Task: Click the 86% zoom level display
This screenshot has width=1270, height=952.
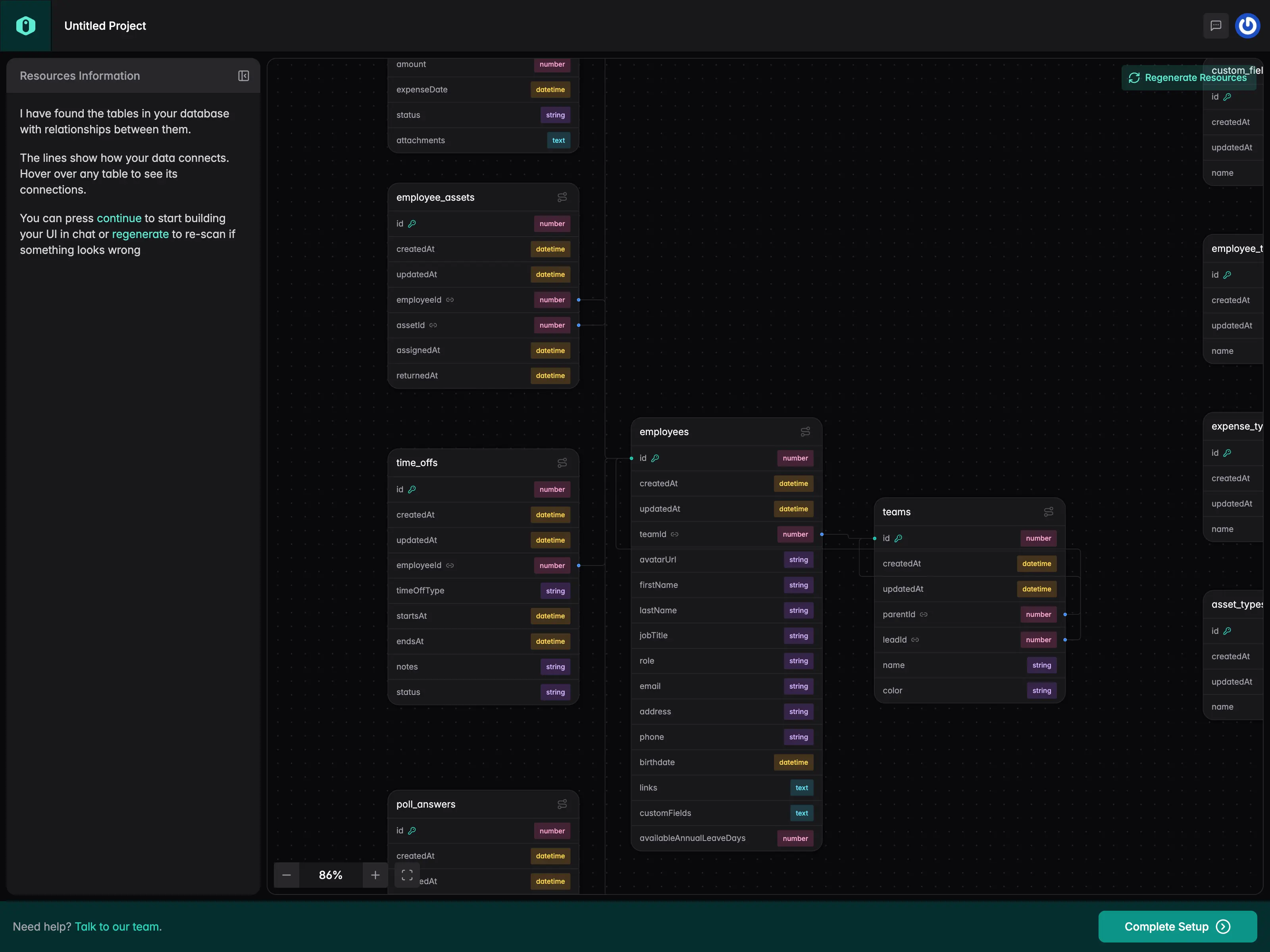Action: 331,875
